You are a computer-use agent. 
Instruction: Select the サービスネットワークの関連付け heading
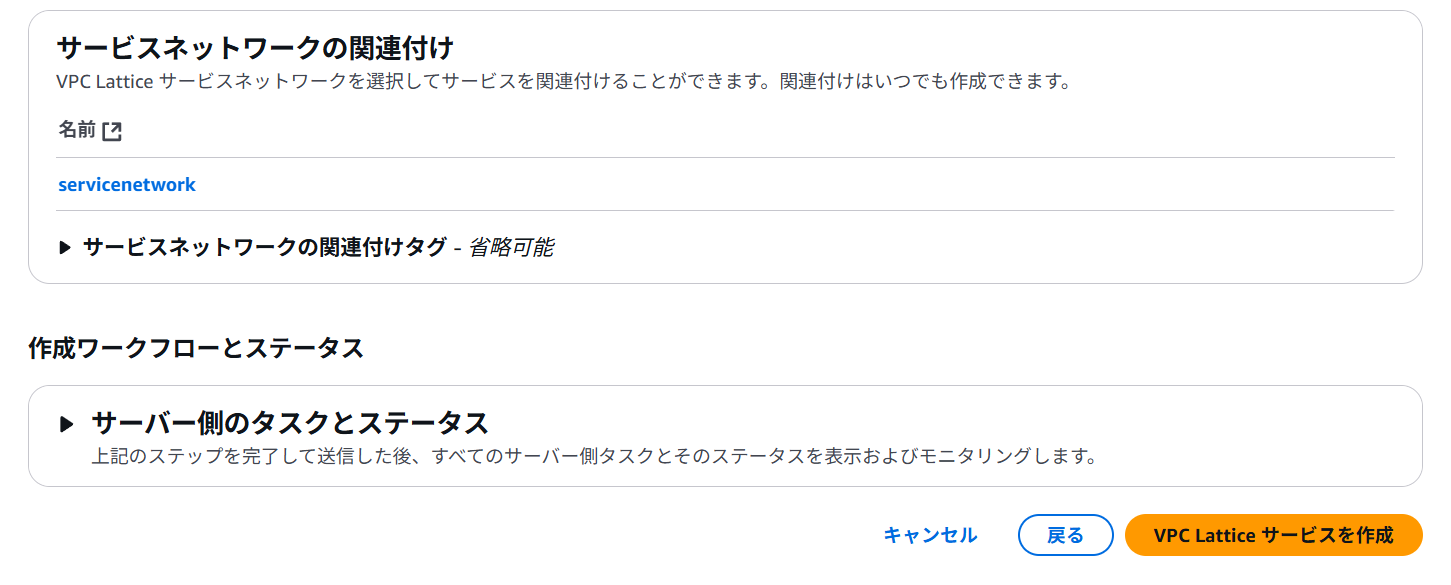click(256, 47)
